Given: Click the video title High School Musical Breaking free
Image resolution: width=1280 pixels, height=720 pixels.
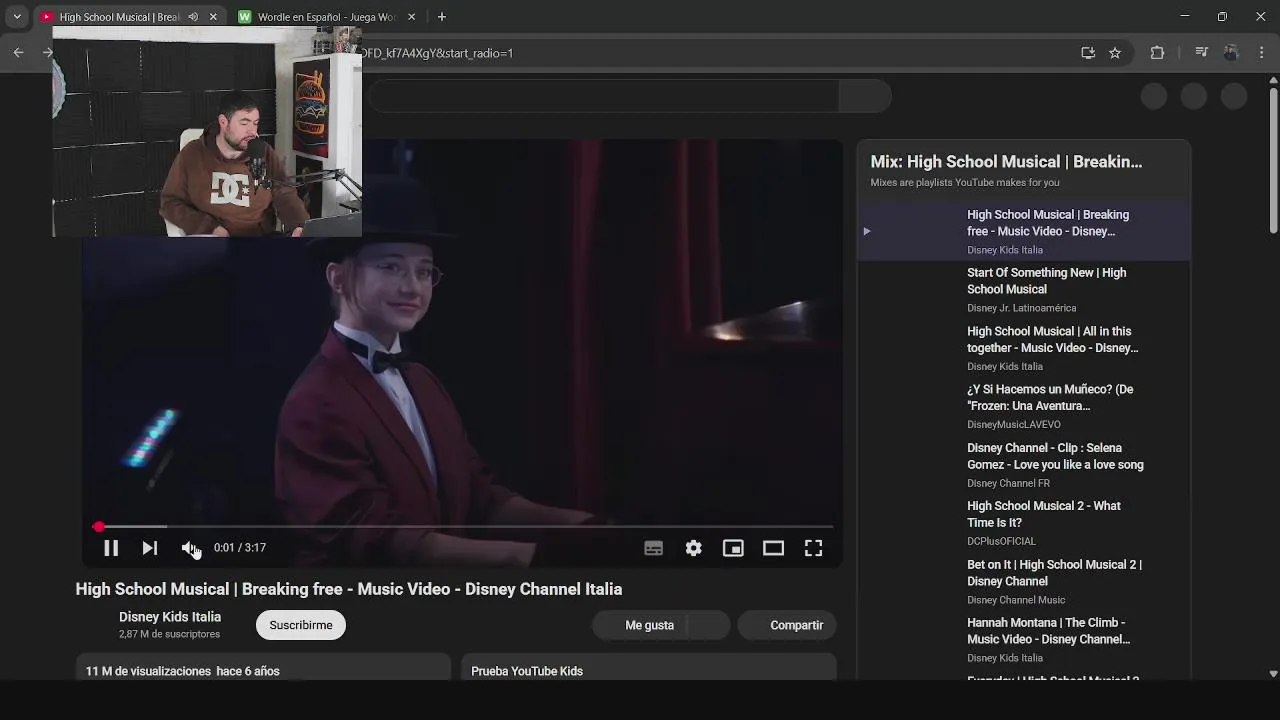Looking at the screenshot, I should click(x=349, y=589).
